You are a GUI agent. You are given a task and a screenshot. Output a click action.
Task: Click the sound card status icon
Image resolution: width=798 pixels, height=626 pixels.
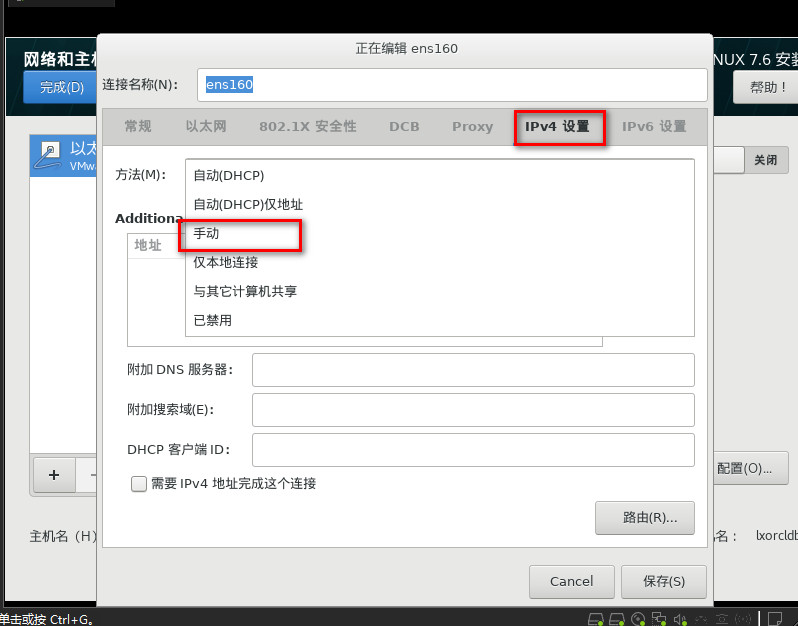pyautogui.click(x=680, y=618)
